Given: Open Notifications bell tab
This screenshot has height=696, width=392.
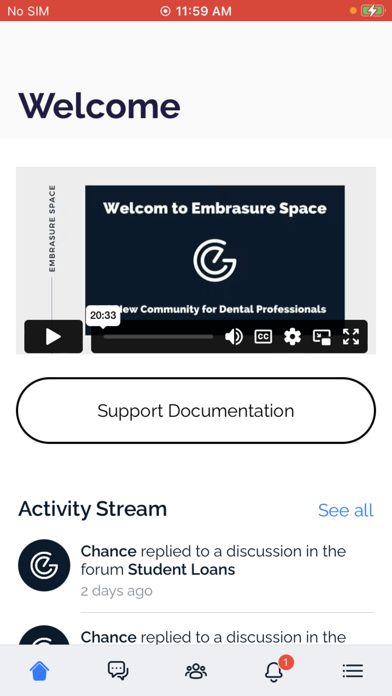Looking at the screenshot, I should tap(274, 671).
